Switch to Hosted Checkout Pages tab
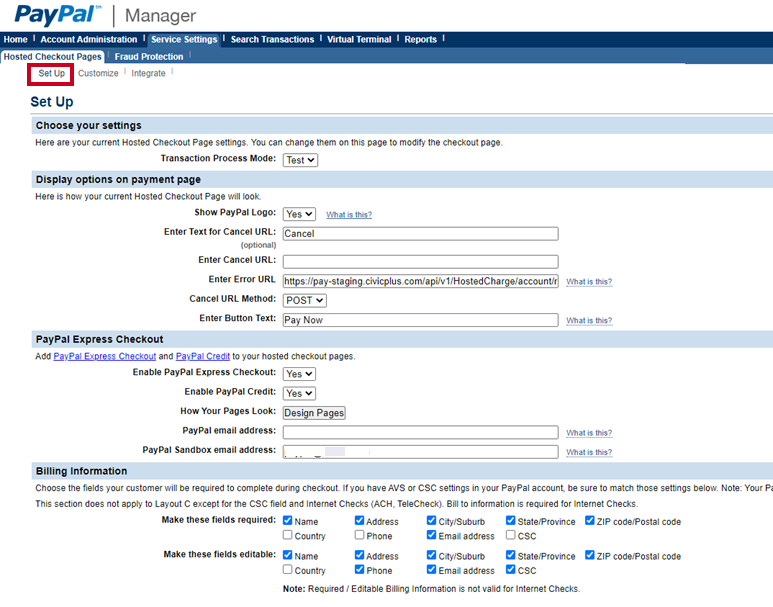The image size is (773, 607). (x=52, y=57)
